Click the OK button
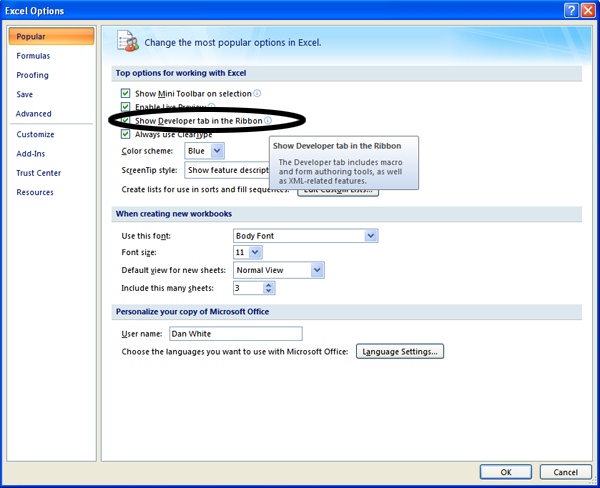600x488 pixels. click(x=505, y=472)
